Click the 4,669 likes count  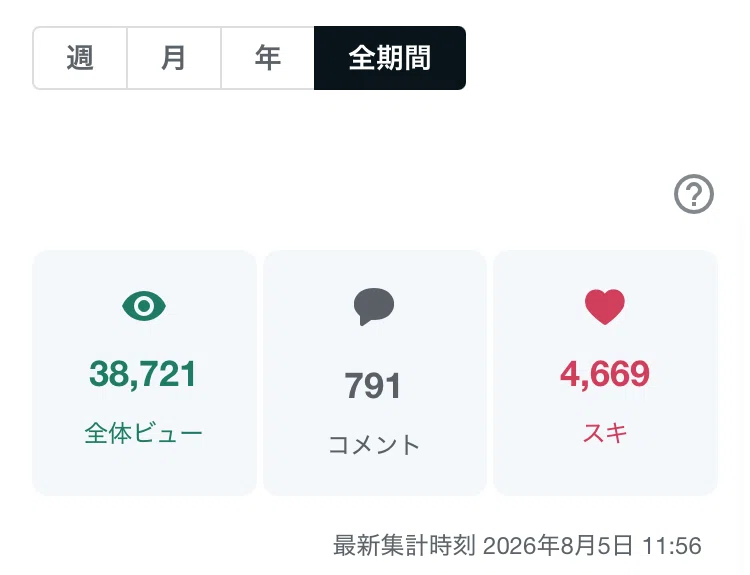coord(605,374)
